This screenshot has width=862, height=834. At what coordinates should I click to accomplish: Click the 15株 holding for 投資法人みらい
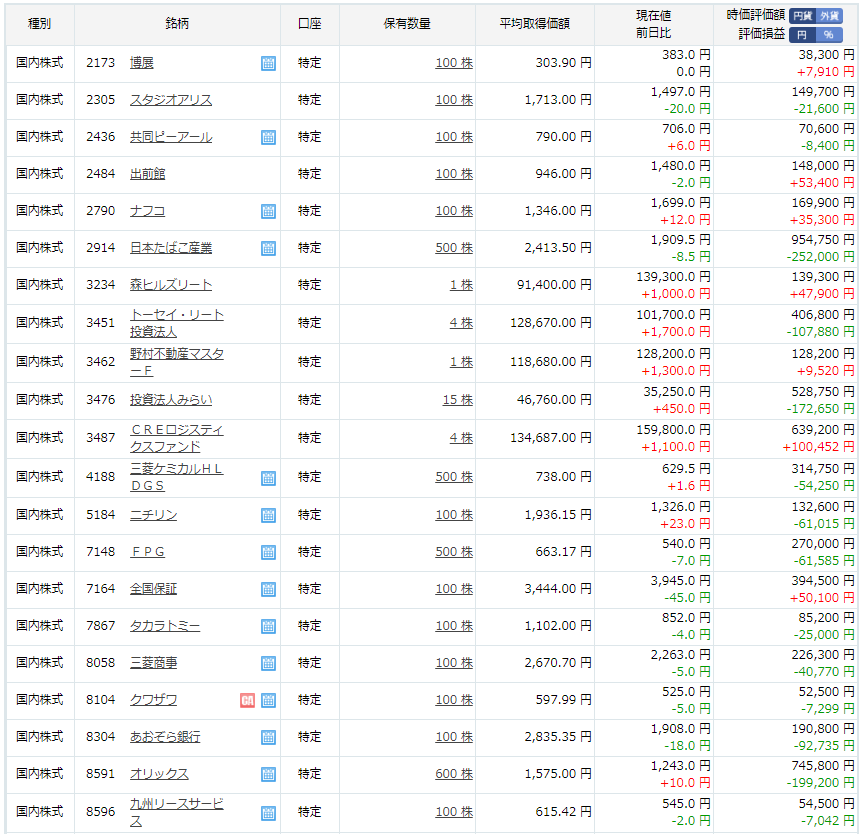[458, 400]
